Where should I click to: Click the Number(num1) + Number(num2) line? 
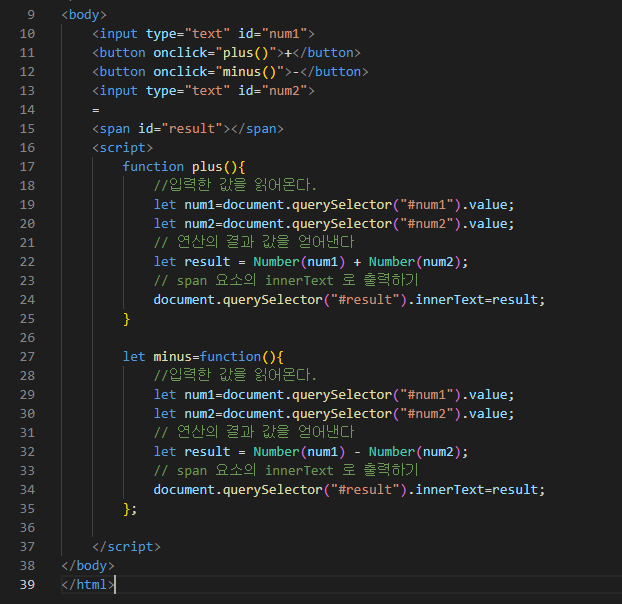click(x=311, y=262)
